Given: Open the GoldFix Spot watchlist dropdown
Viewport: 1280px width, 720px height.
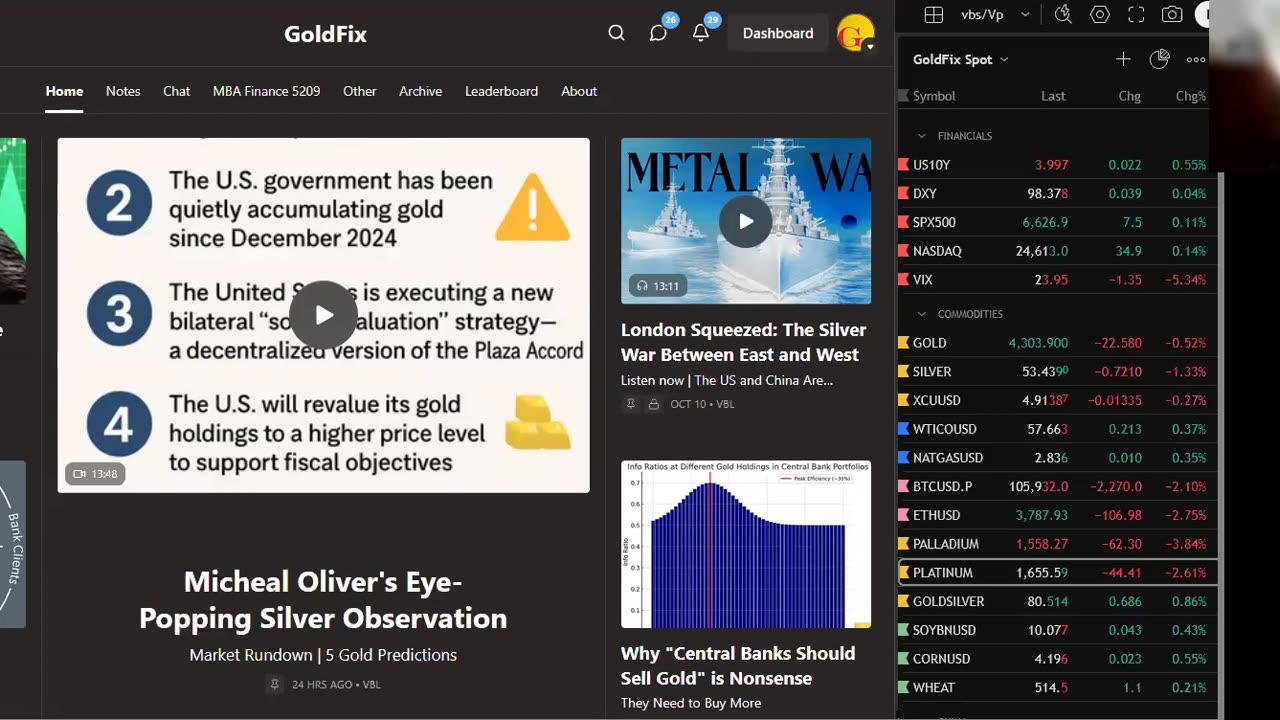Looking at the screenshot, I should [x=961, y=59].
